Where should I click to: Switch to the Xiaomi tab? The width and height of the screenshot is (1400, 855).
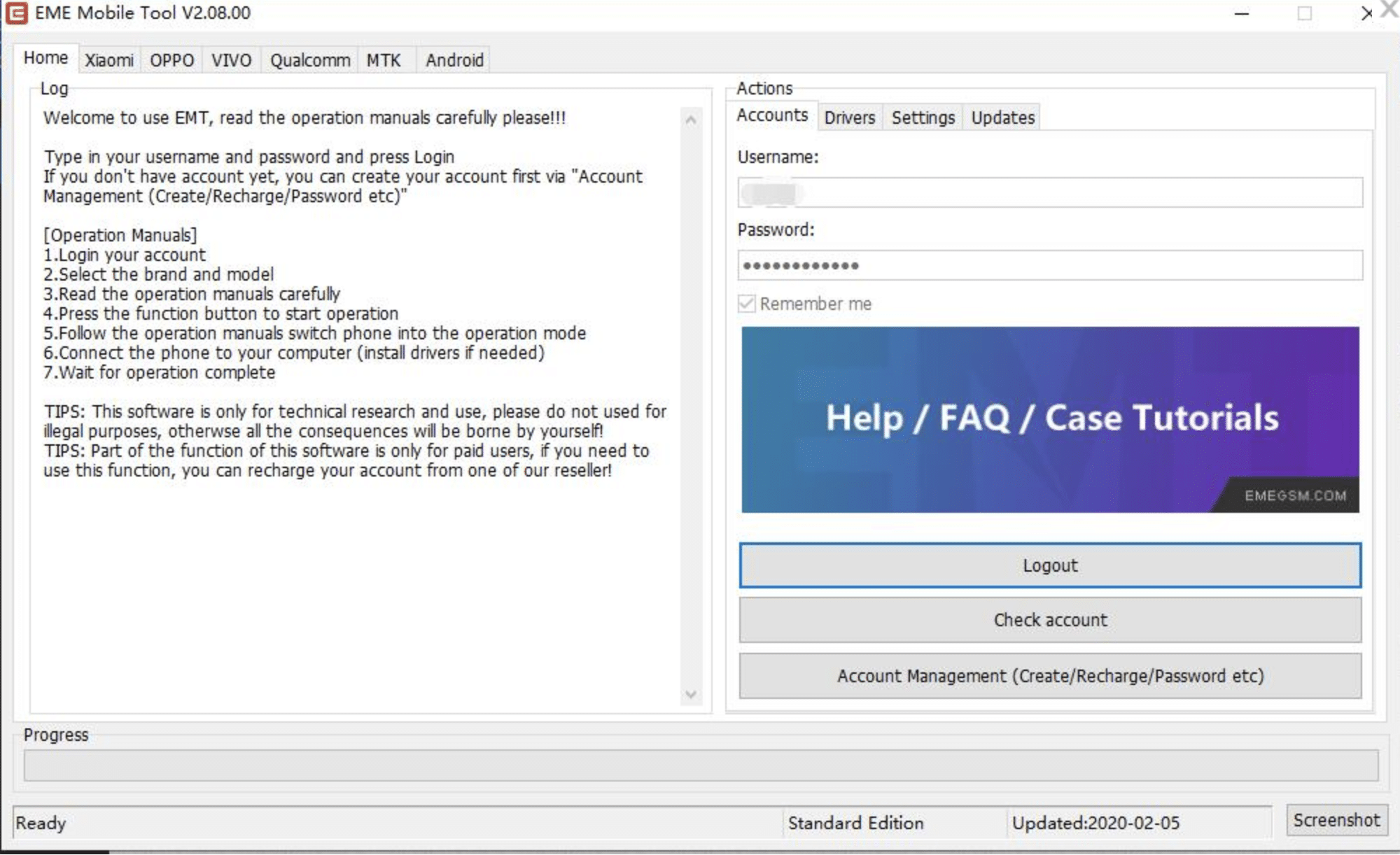coord(109,60)
